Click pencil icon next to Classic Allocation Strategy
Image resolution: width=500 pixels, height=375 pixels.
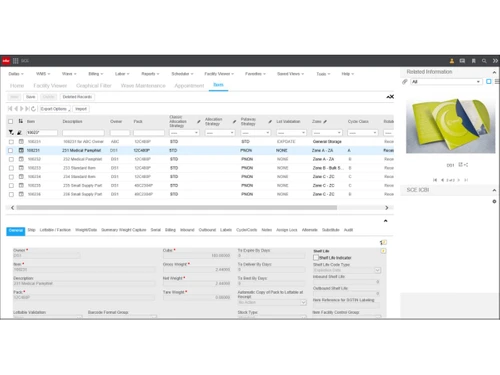click(x=199, y=122)
